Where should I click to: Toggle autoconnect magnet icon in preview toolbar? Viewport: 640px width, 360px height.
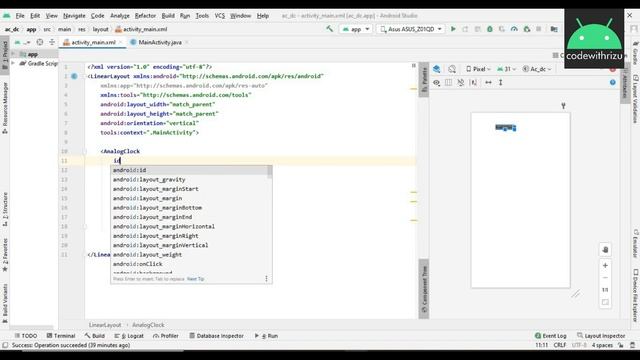461,82
